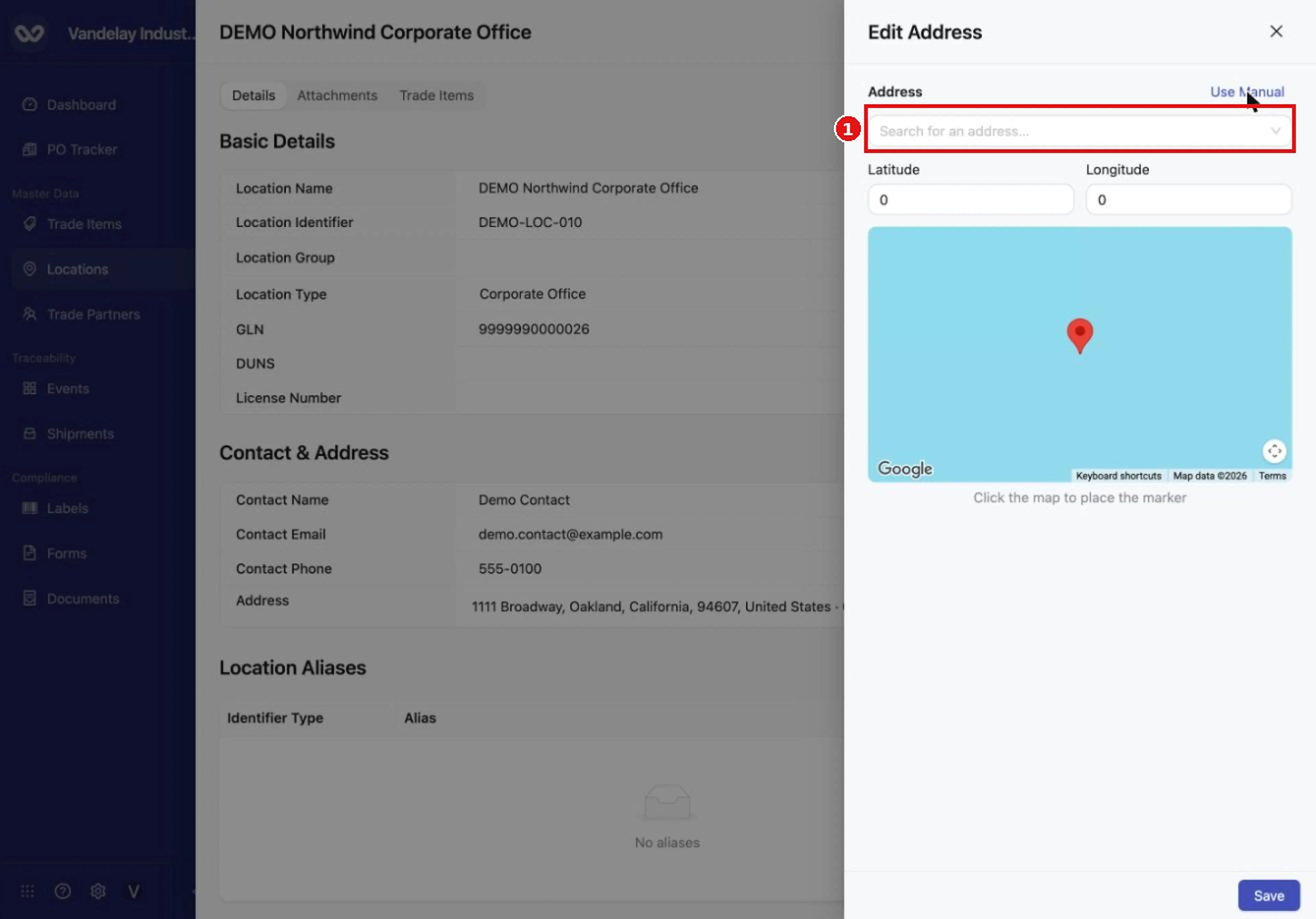Click the Longitude input field
The image size is (1316, 919).
(1188, 200)
